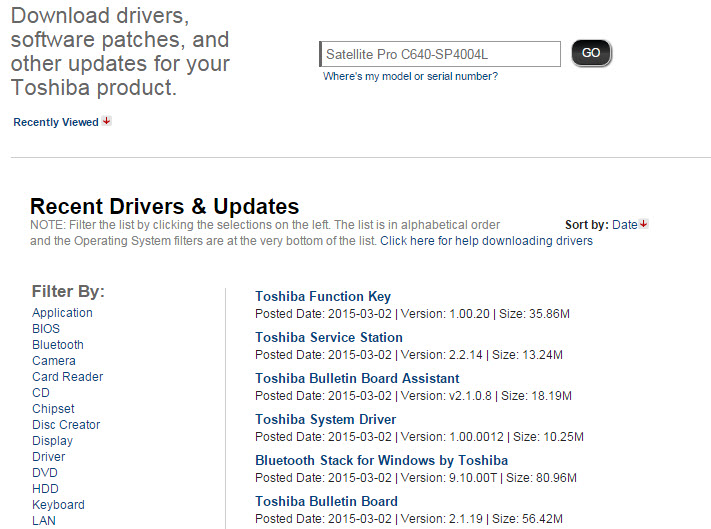711x529 pixels.
Task: Filter list by Keyboard
Action: 58,505
